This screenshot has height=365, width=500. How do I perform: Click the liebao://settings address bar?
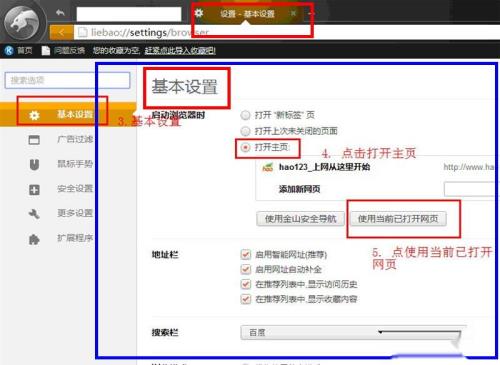coord(287,32)
